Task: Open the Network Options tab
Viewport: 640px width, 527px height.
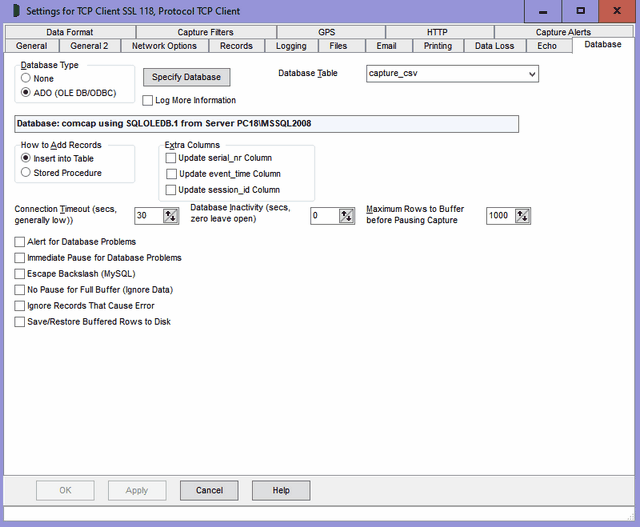Action: (x=164, y=46)
